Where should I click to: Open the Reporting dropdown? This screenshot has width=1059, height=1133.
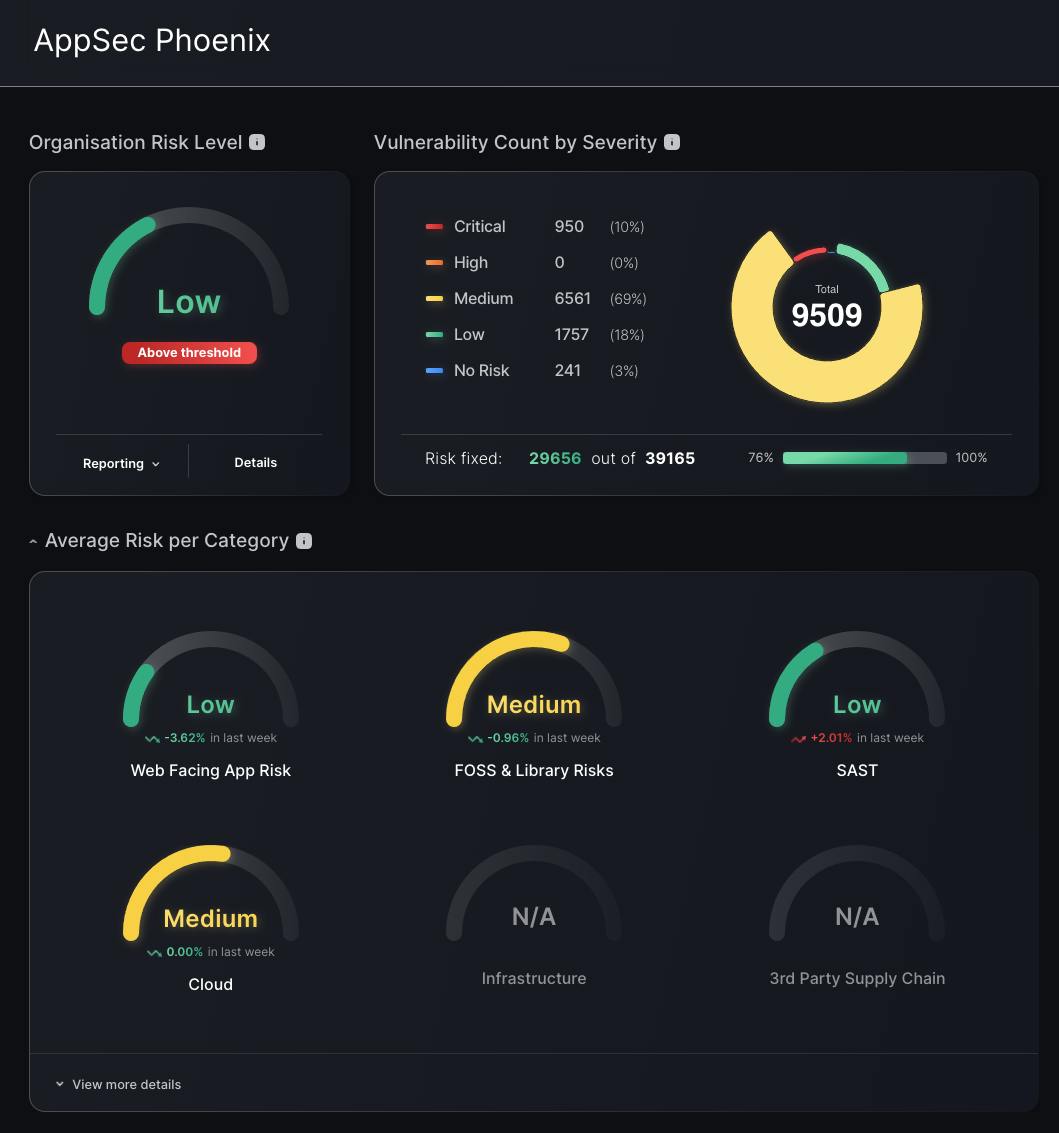coord(120,463)
